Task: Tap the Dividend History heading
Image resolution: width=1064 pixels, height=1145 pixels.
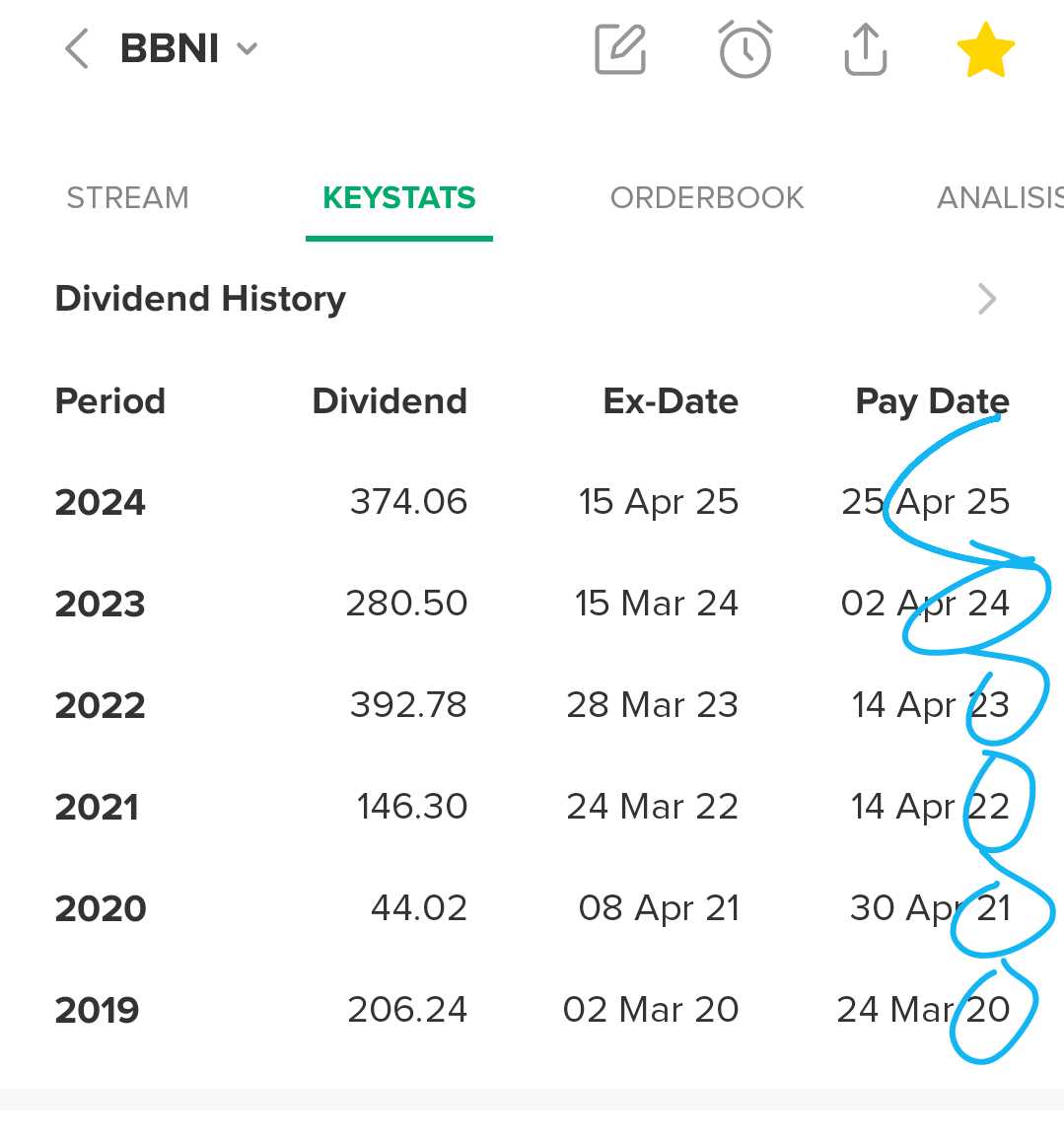Action: (x=200, y=299)
